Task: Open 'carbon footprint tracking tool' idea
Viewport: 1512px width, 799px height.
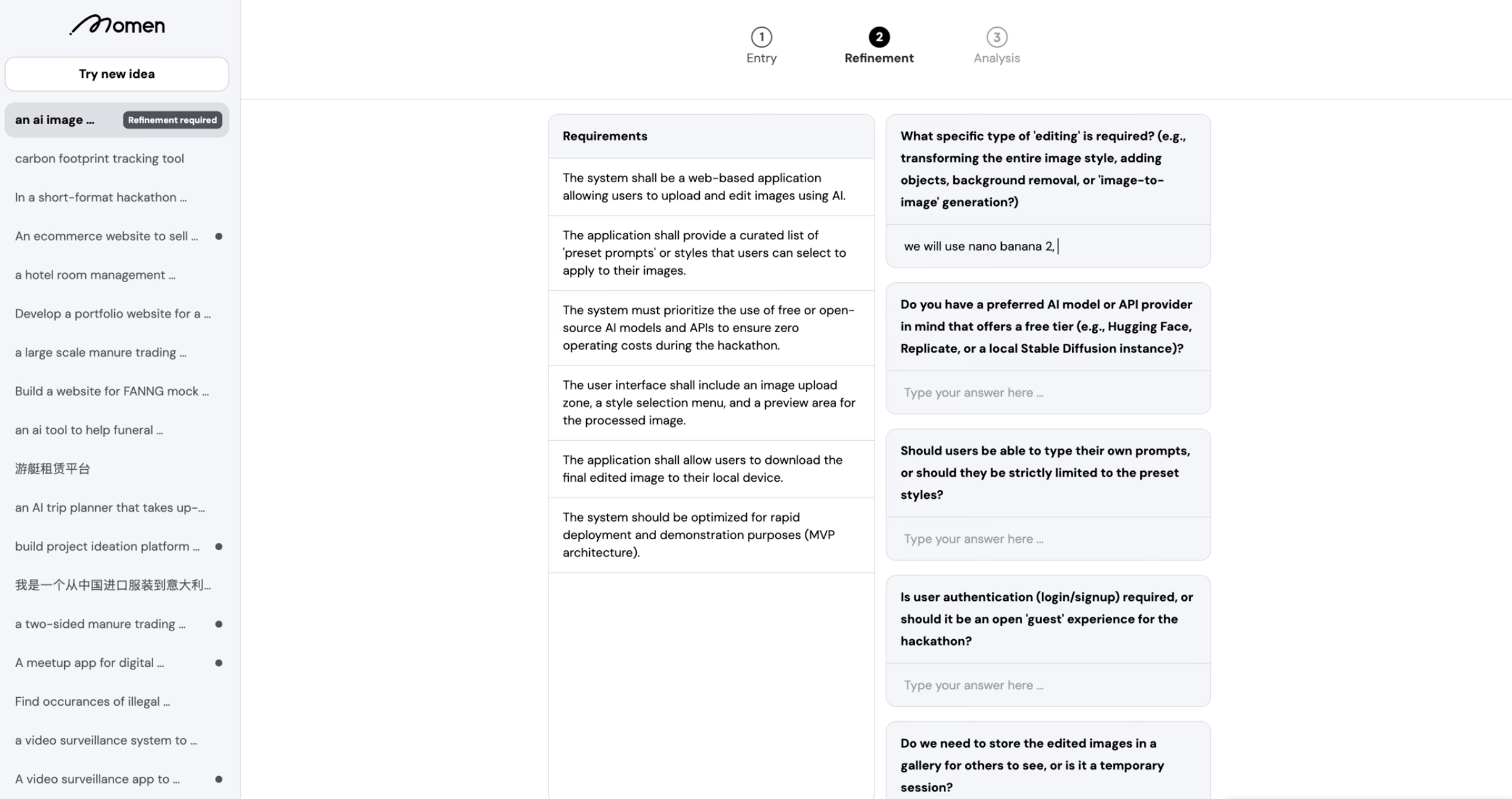Action: (99, 159)
